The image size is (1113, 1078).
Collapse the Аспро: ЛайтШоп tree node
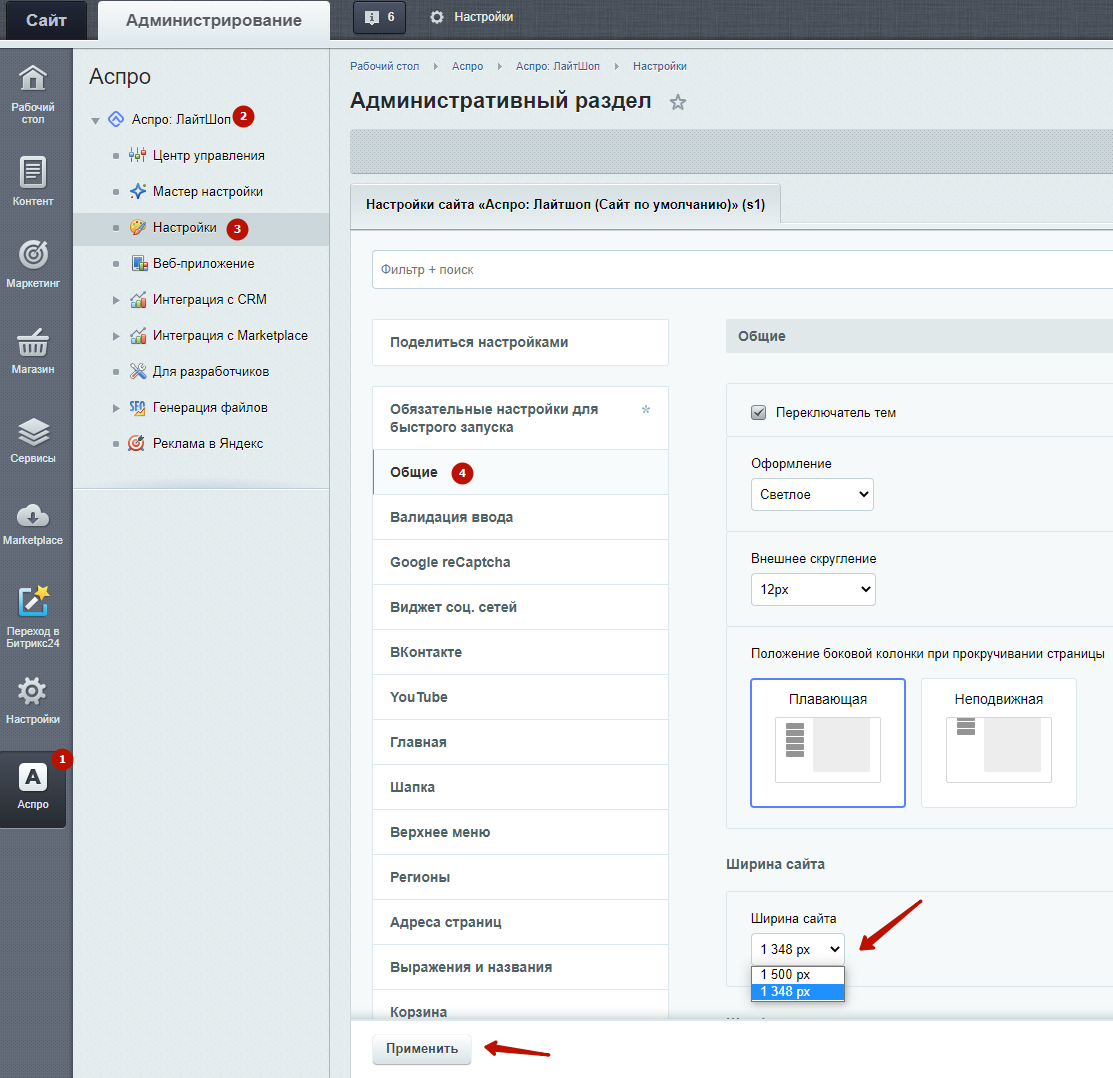pos(95,121)
